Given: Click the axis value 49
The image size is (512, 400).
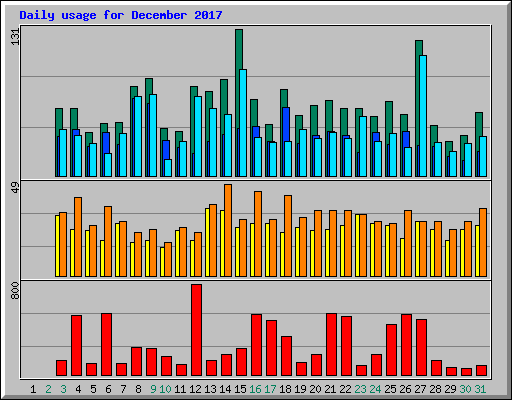Looking at the screenshot, I should pos(15,188).
